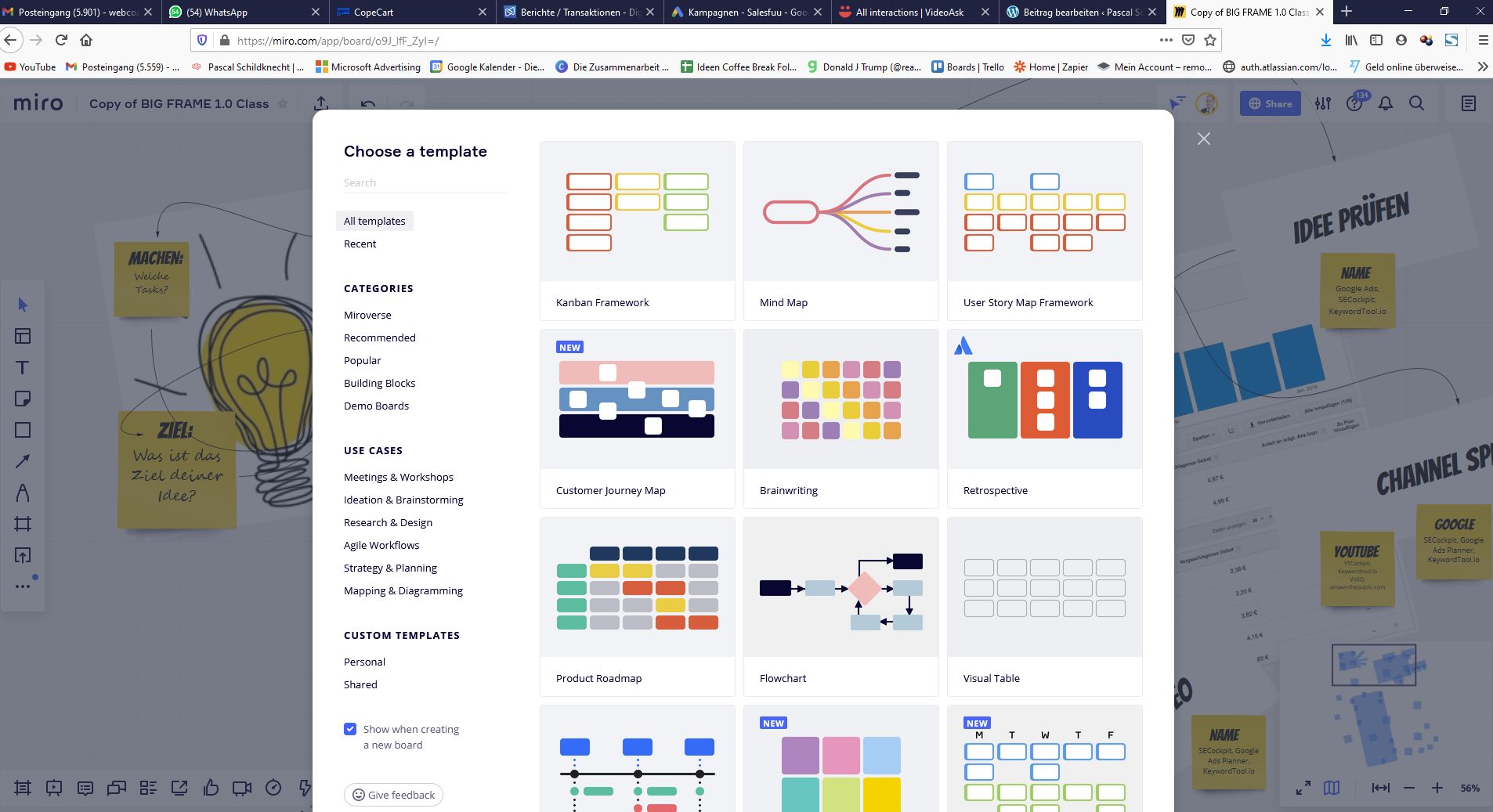This screenshot has width=1493, height=812.
Task: Open board settings sliders icon
Action: [x=1323, y=103]
